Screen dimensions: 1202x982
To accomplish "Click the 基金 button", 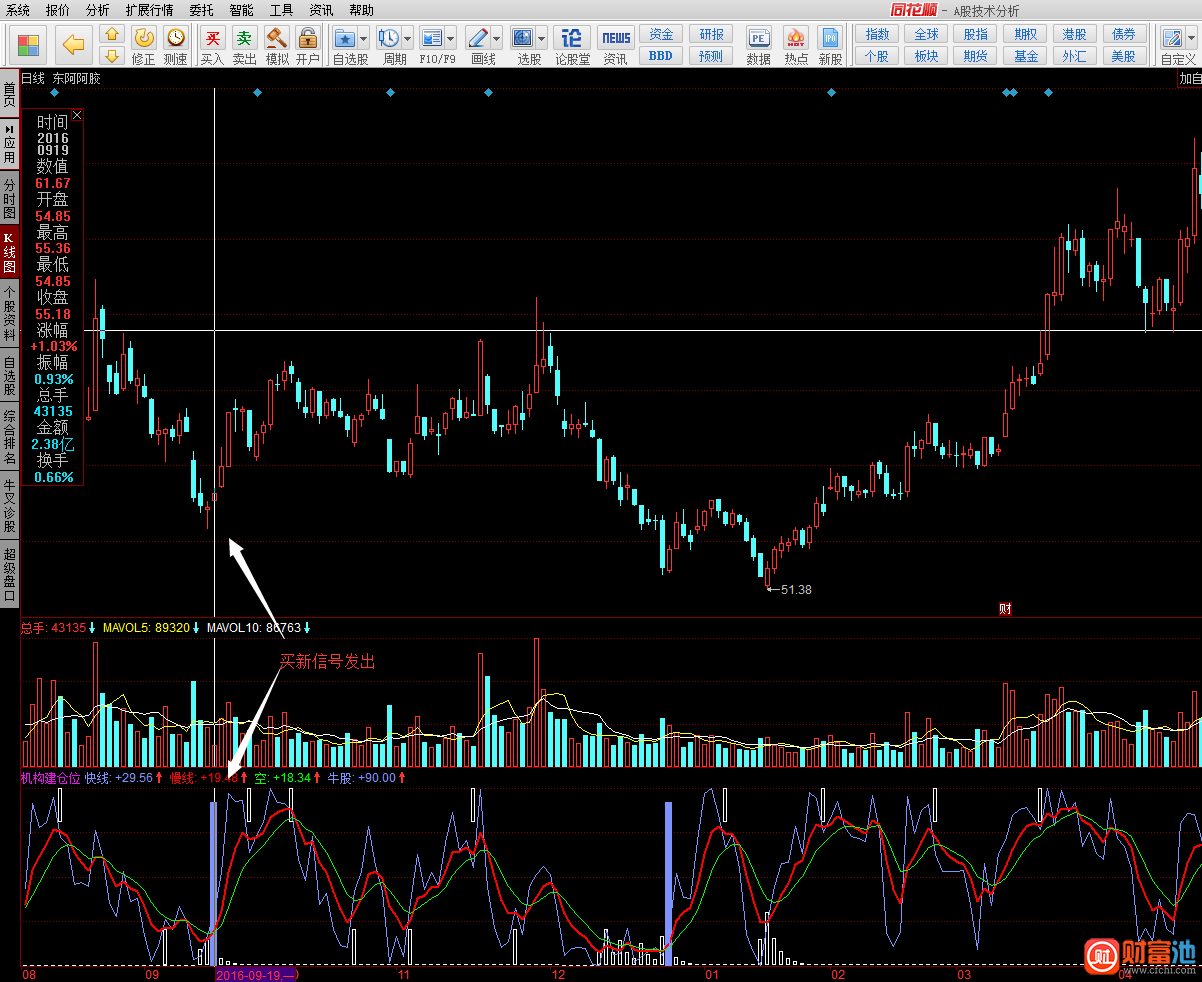I will [1025, 56].
